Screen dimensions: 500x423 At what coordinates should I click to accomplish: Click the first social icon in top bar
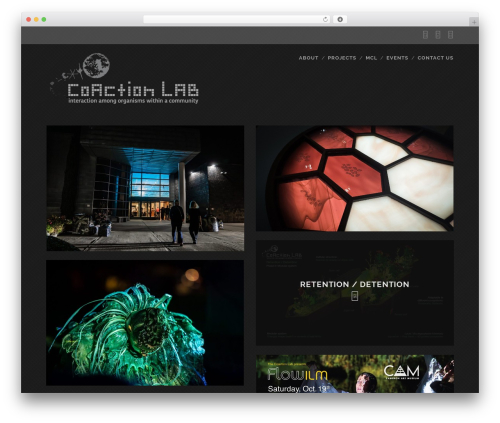(x=425, y=35)
